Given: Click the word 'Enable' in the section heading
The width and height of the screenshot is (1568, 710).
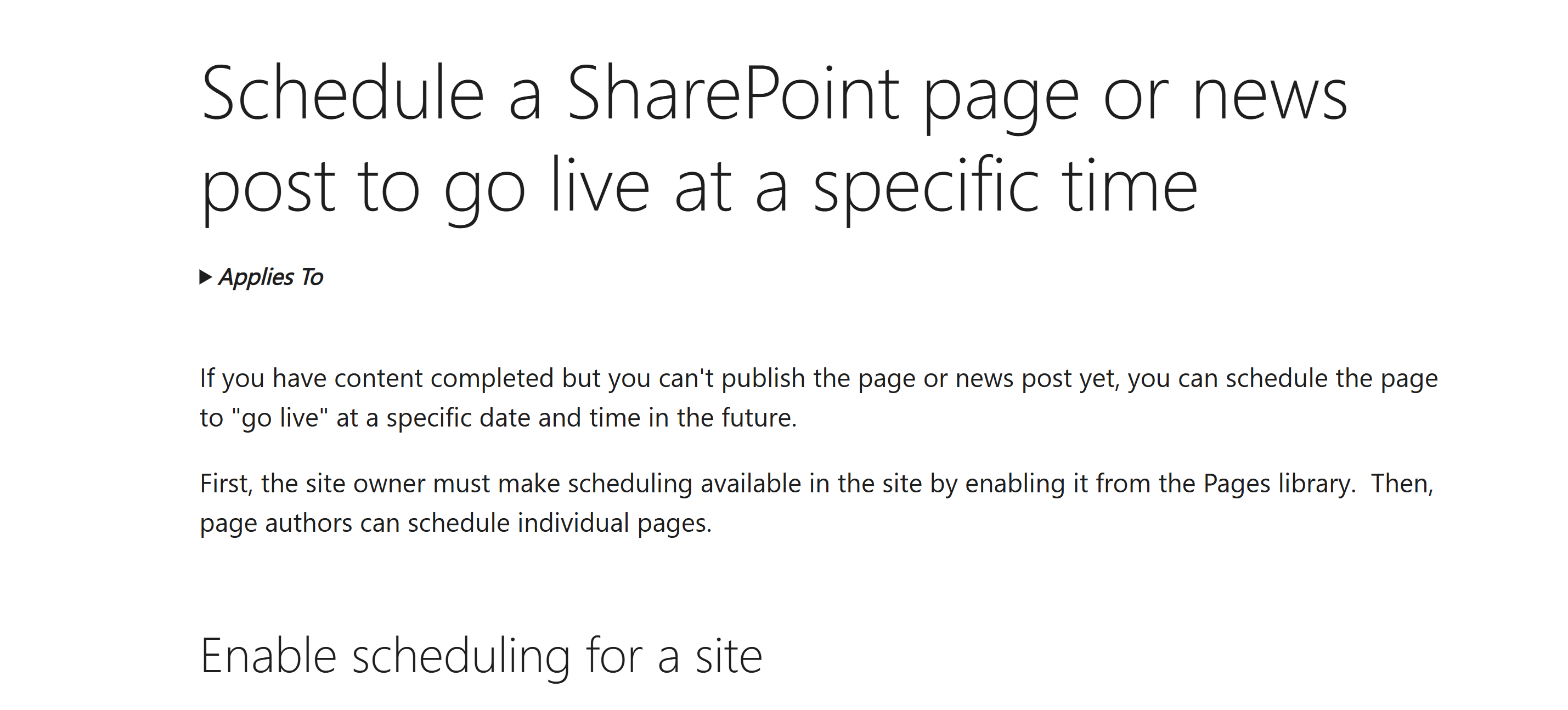Looking at the screenshot, I should click(268, 656).
